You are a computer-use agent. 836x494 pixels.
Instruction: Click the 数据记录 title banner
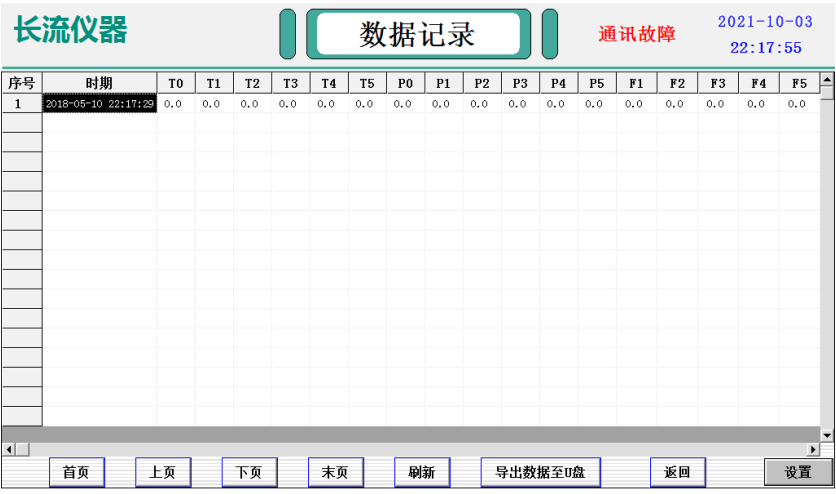click(417, 34)
